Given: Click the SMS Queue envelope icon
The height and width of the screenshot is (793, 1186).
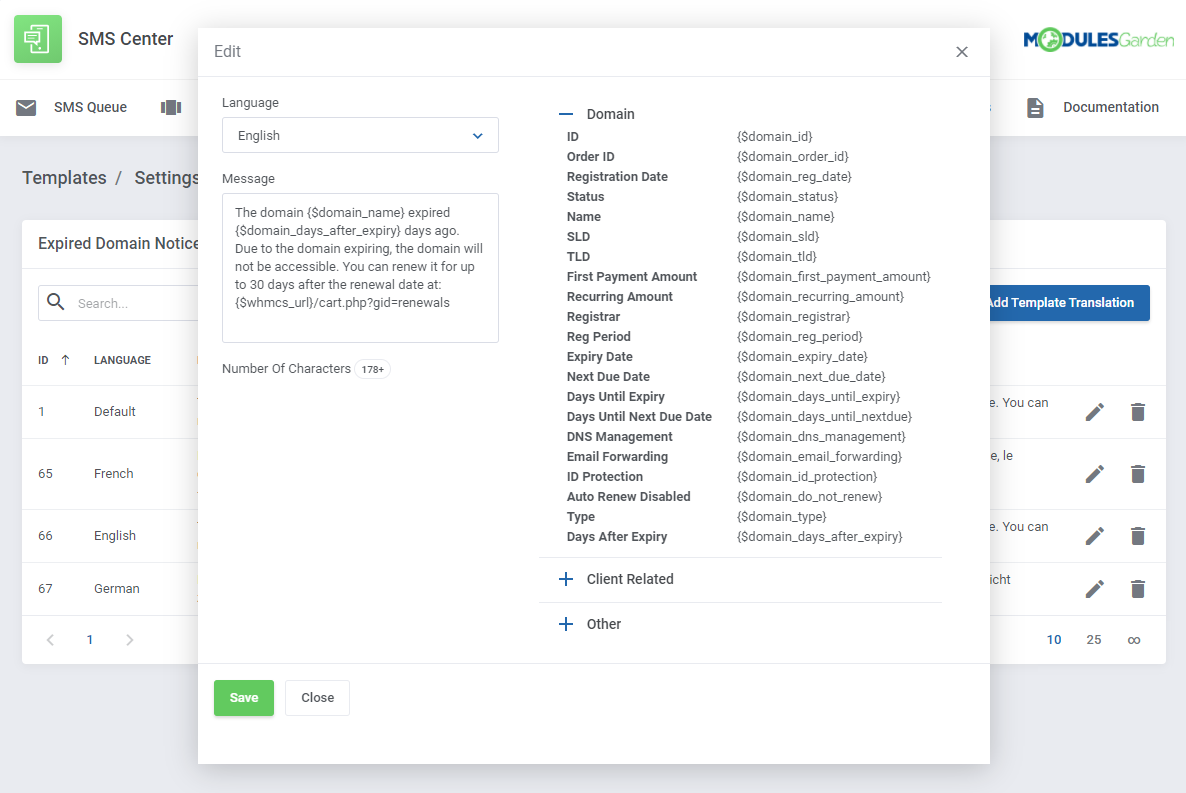Looking at the screenshot, I should 24,107.
